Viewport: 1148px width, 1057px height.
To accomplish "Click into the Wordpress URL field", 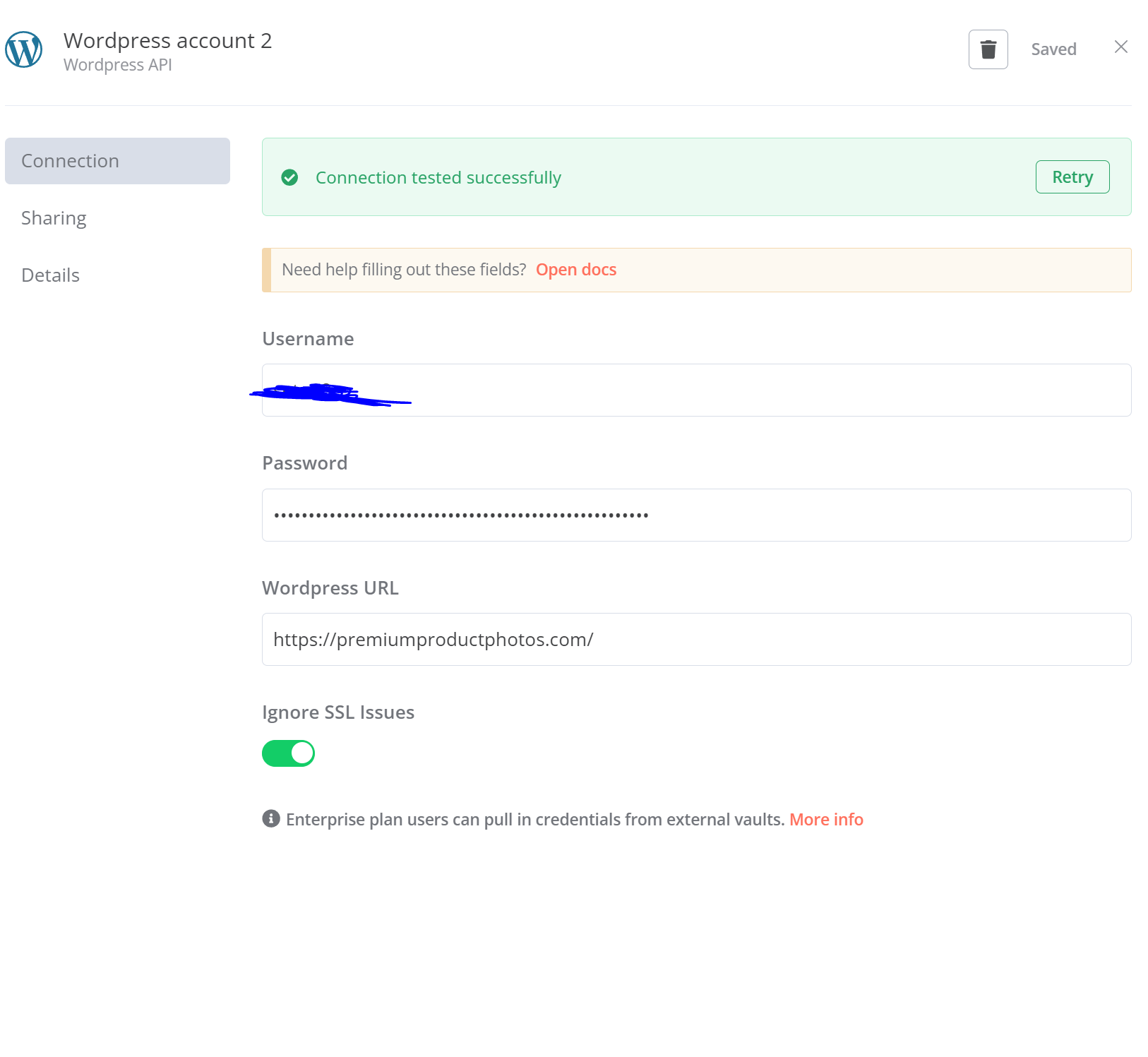I will (x=696, y=640).
